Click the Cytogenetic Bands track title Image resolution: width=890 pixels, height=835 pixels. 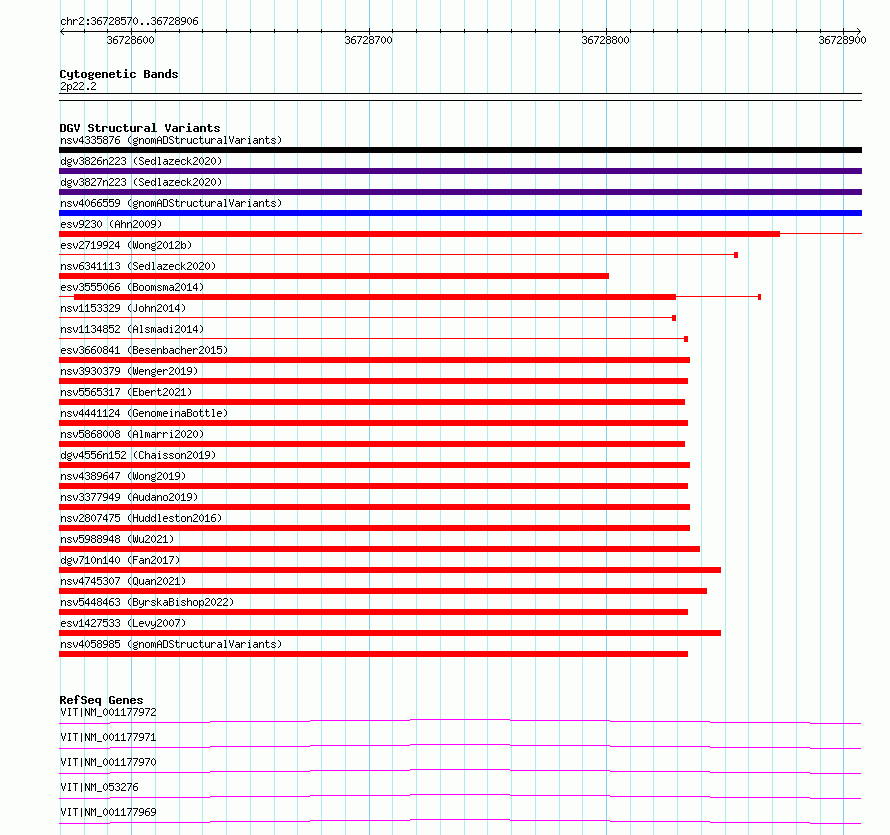[119, 74]
